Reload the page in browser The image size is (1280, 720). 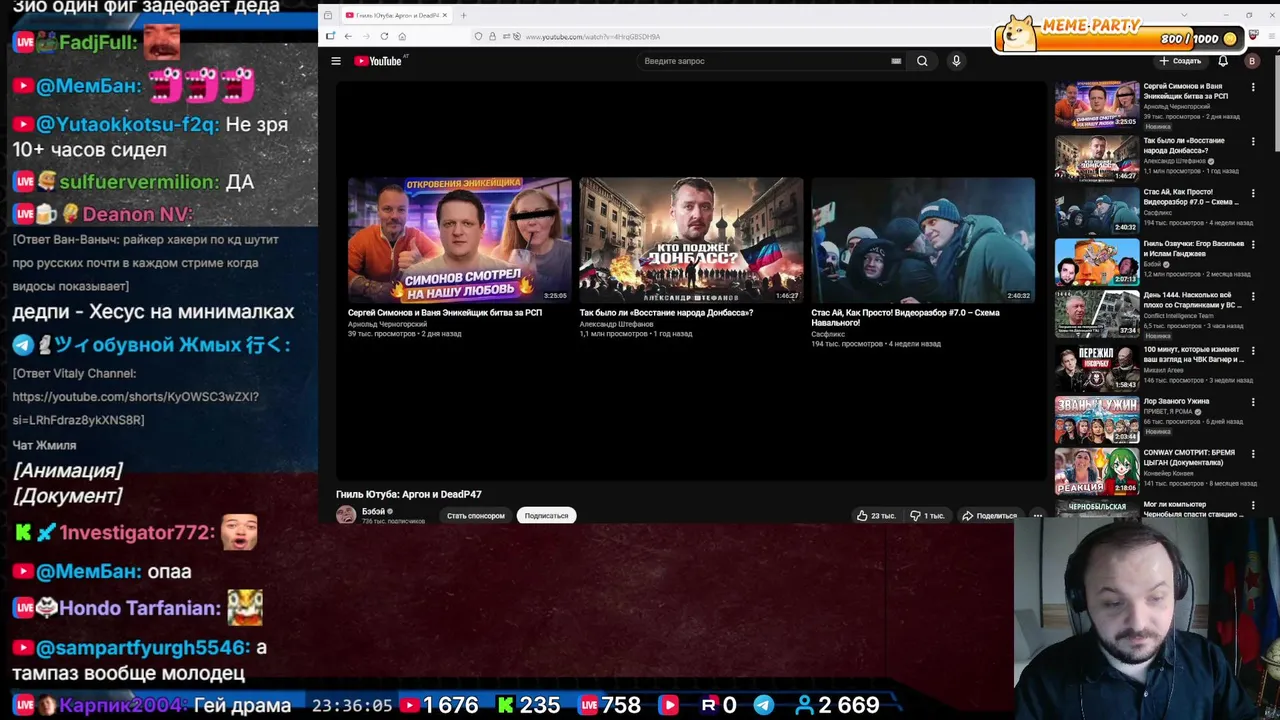point(384,36)
